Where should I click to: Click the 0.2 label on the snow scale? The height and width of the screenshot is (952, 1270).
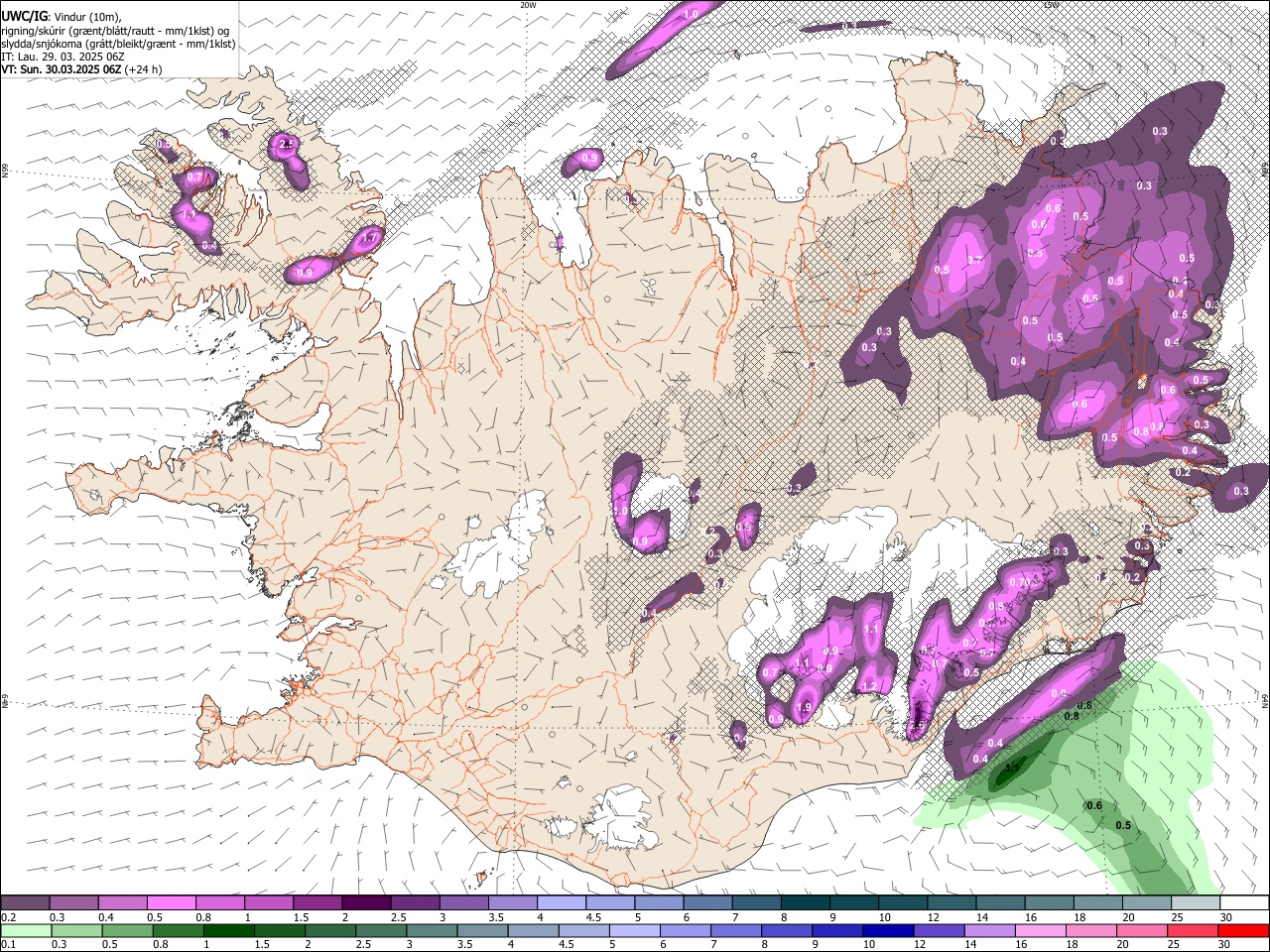[8, 917]
